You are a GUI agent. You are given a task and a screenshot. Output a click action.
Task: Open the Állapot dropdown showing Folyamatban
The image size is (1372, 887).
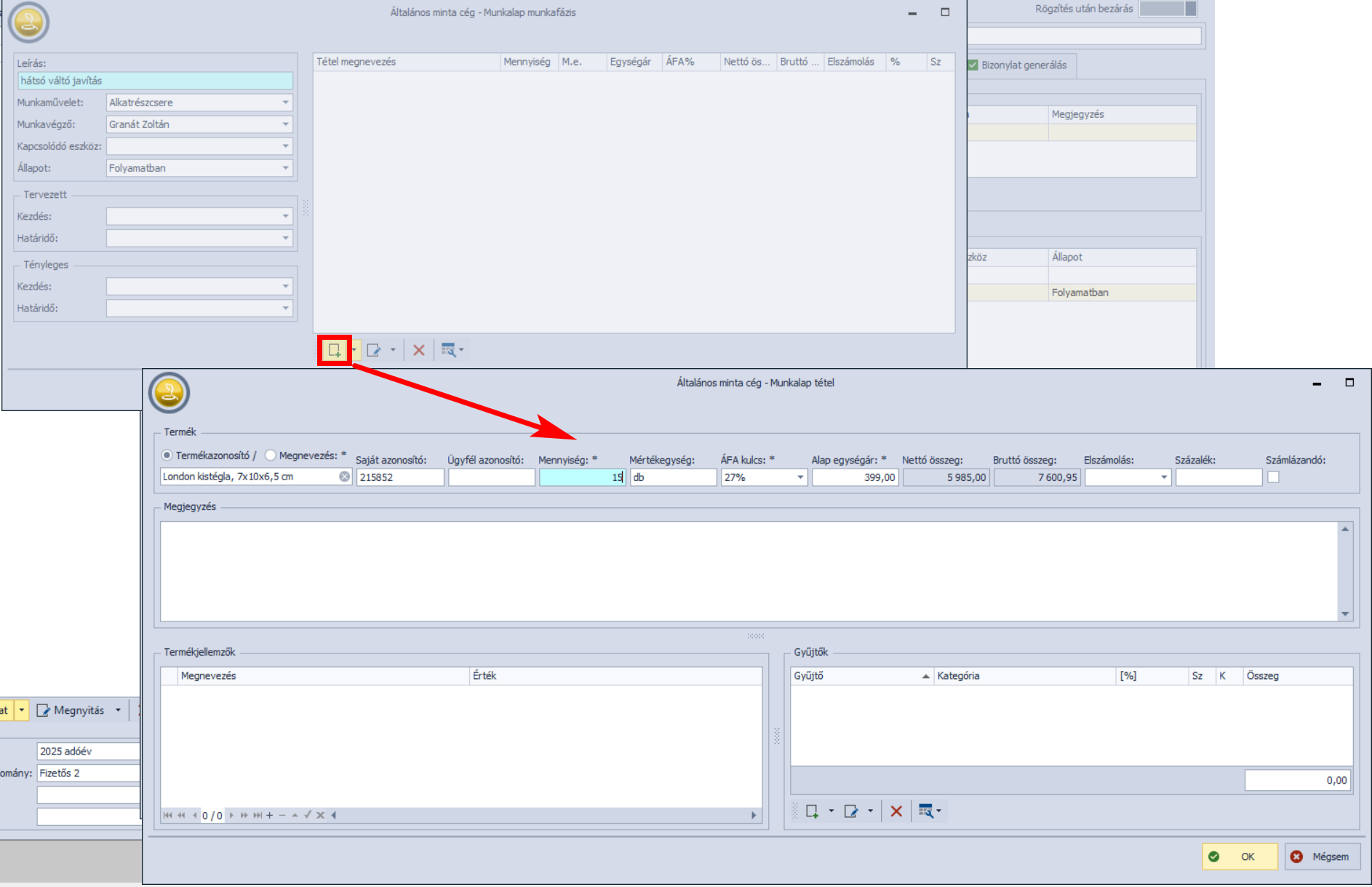(x=285, y=168)
